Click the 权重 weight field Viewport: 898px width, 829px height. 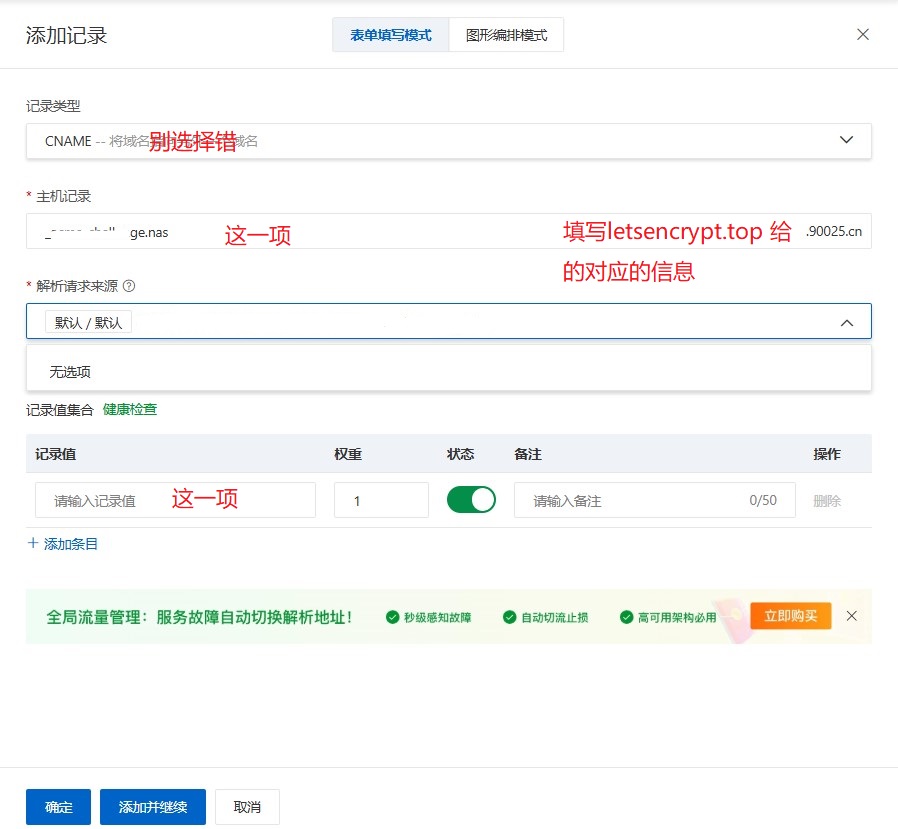[x=380, y=500]
